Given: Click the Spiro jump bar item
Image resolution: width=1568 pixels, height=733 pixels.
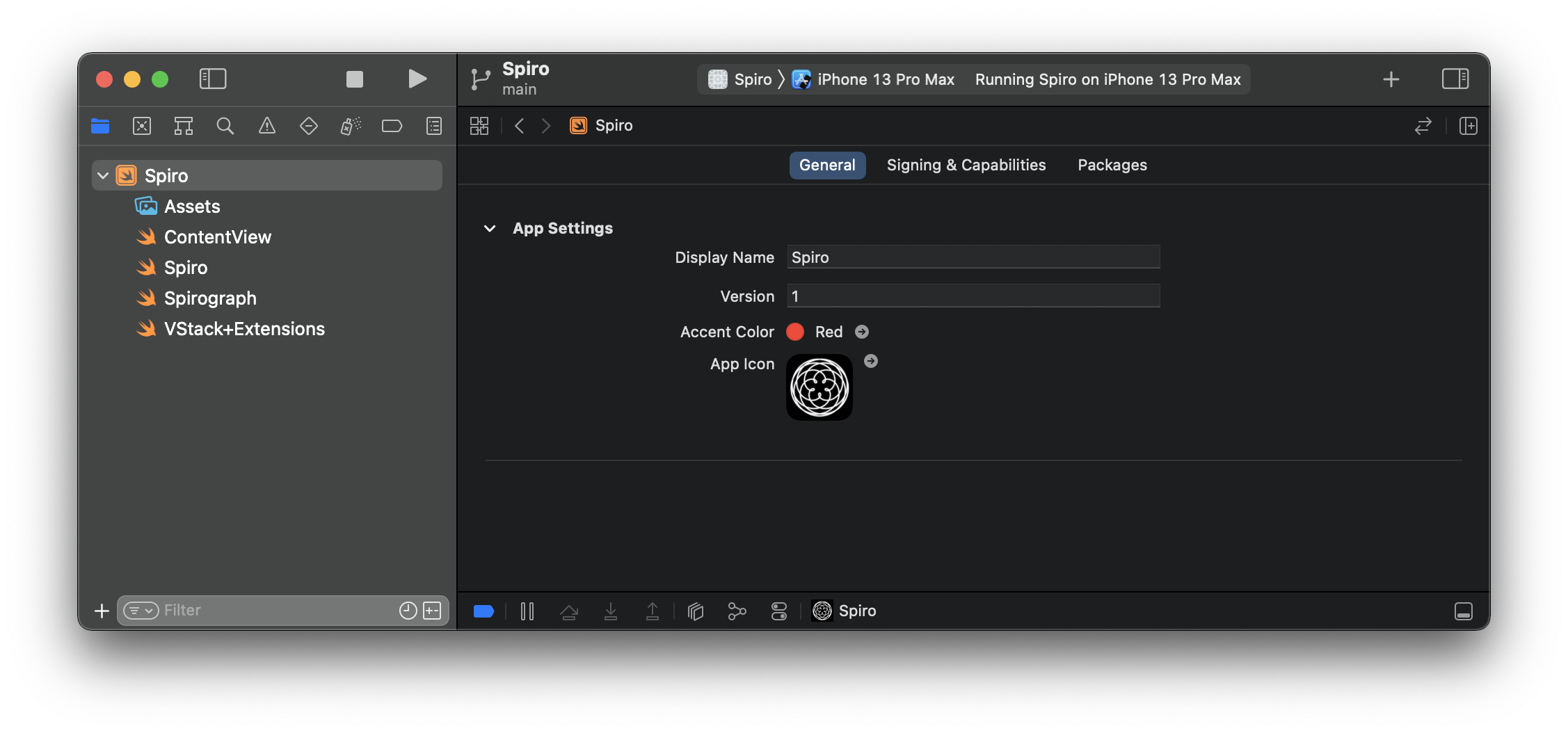Looking at the screenshot, I should pyautogui.click(x=601, y=125).
